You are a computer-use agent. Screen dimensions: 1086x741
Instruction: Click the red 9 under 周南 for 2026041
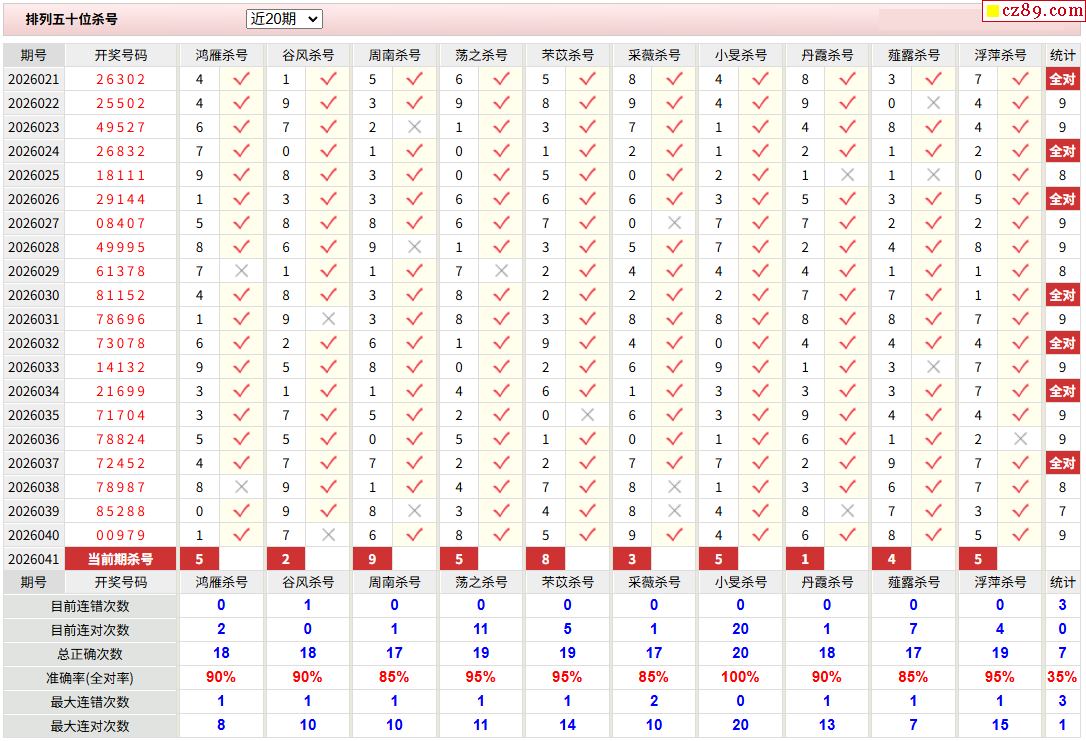(372, 559)
